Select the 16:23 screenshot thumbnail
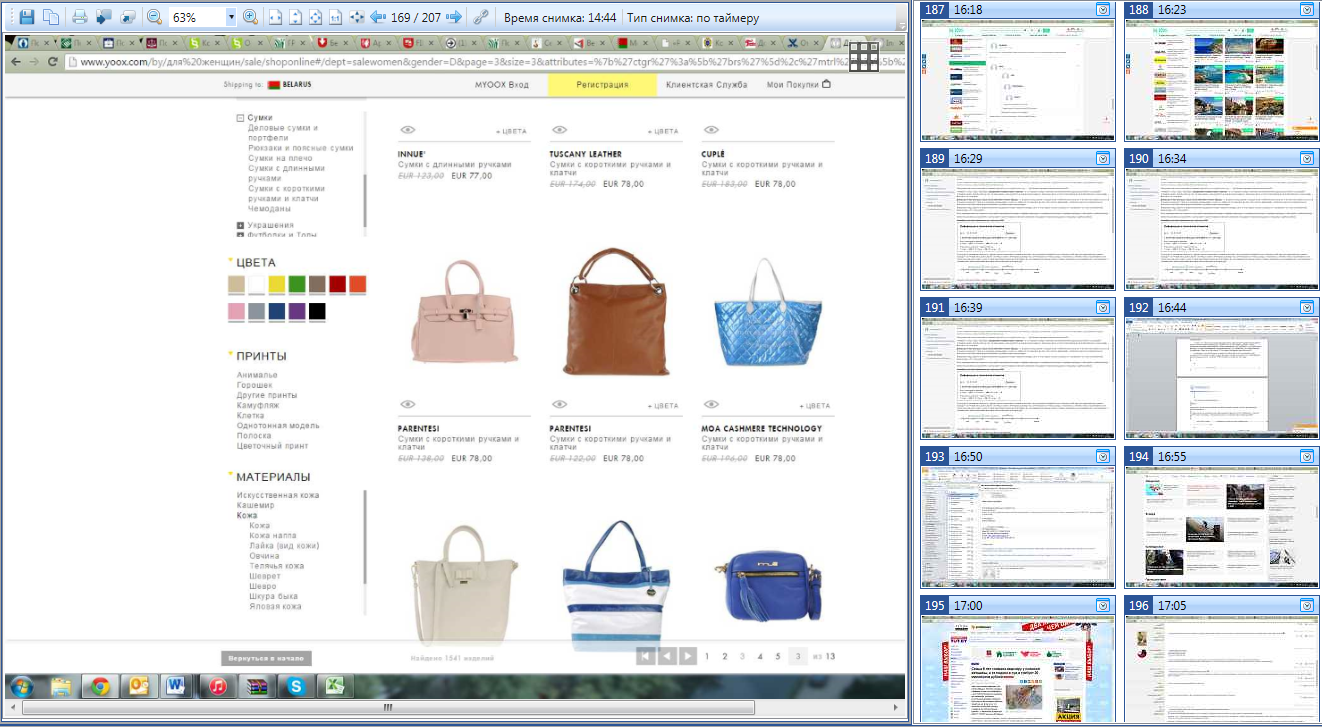 point(1221,71)
